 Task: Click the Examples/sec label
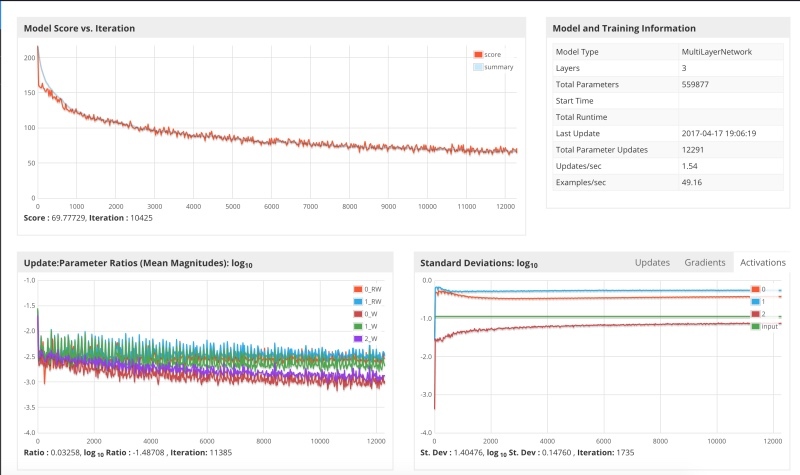click(580, 182)
